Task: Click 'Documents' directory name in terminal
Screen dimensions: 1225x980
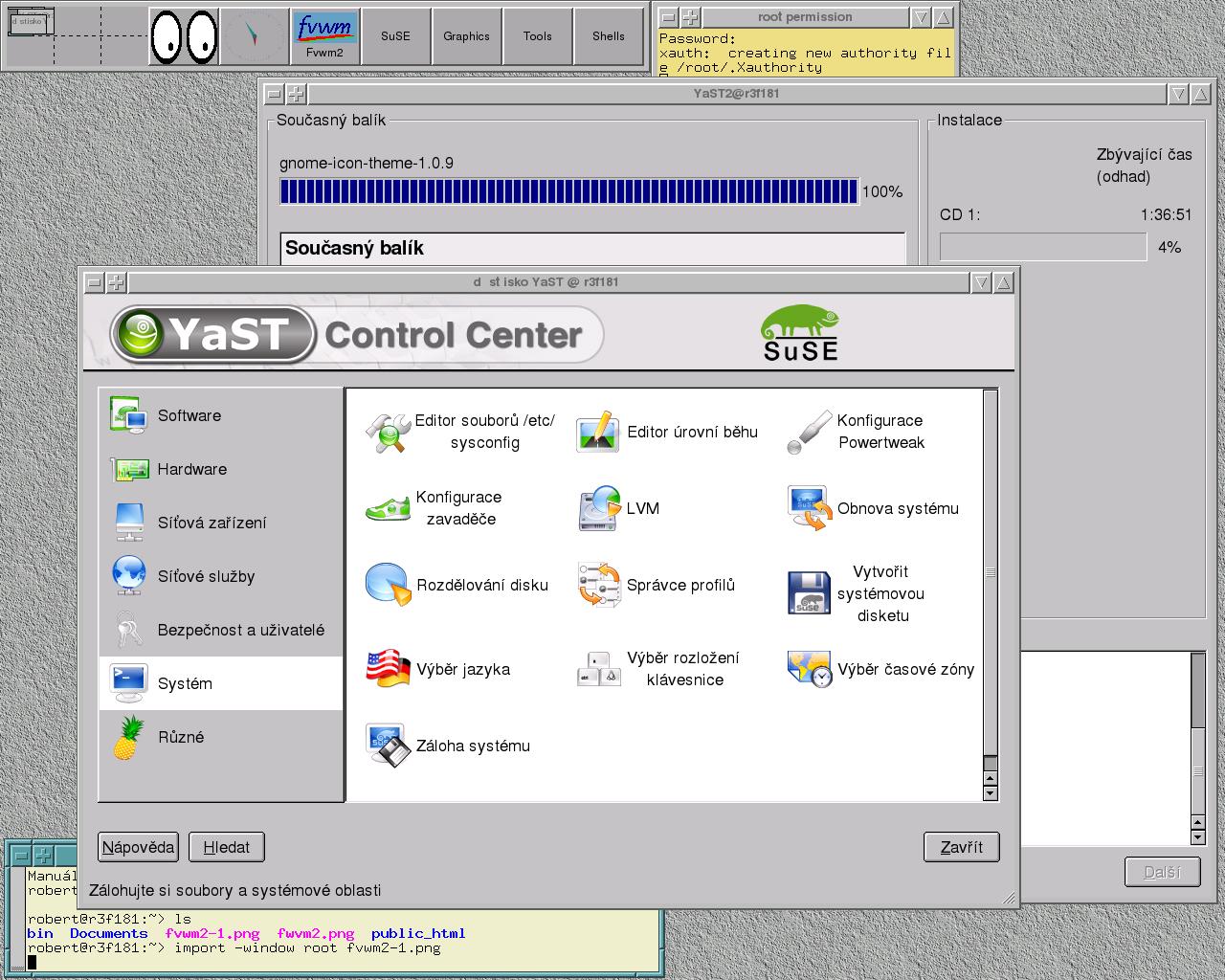Action: (x=109, y=933)
